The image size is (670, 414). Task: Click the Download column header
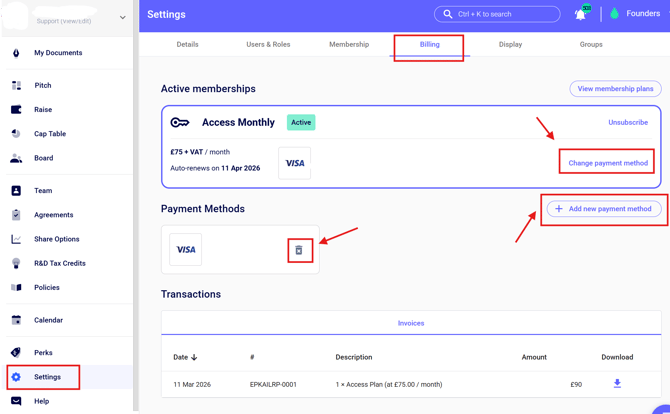tap(617, 357)
